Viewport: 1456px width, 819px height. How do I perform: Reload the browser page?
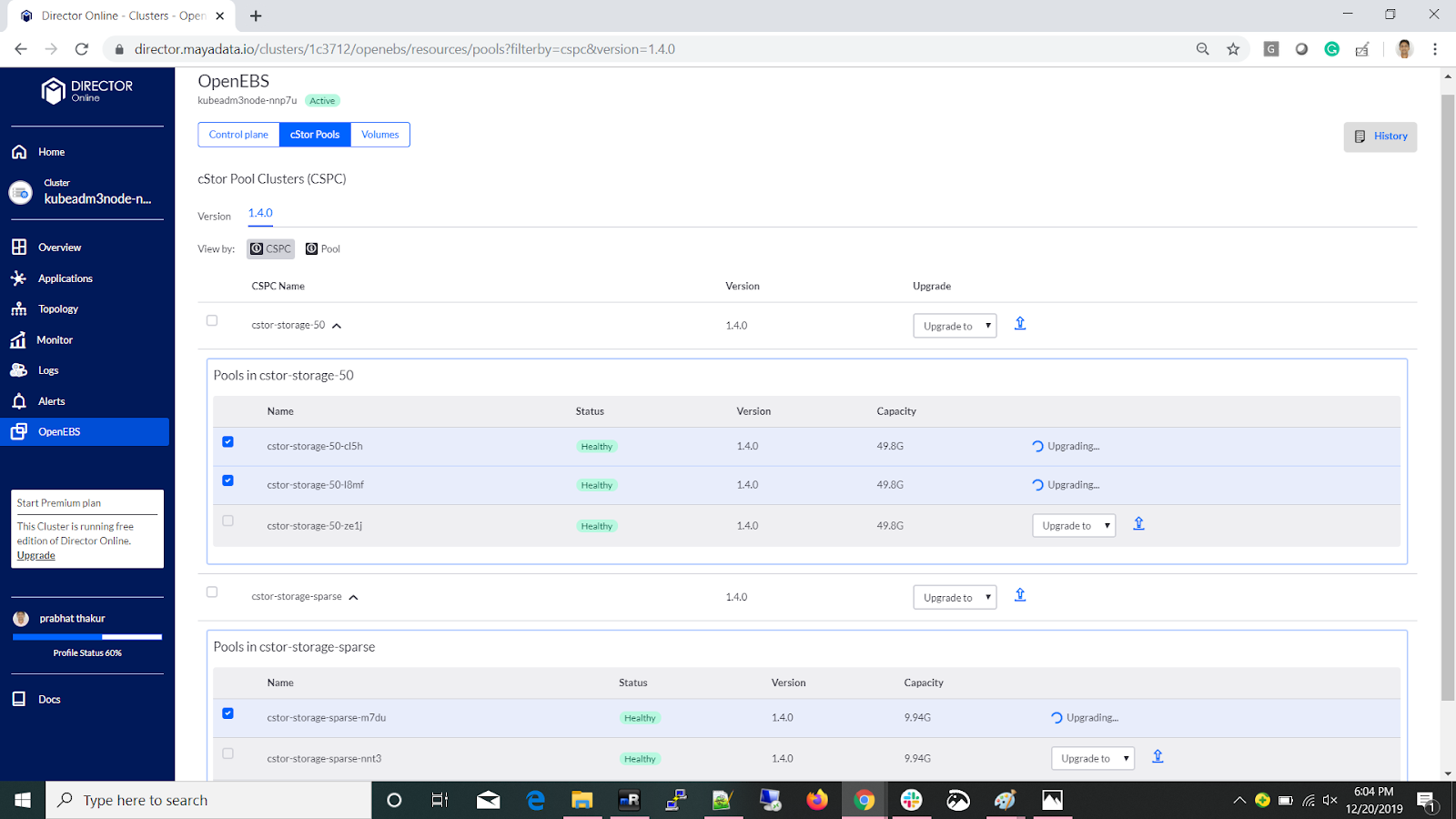coord(82,49)
